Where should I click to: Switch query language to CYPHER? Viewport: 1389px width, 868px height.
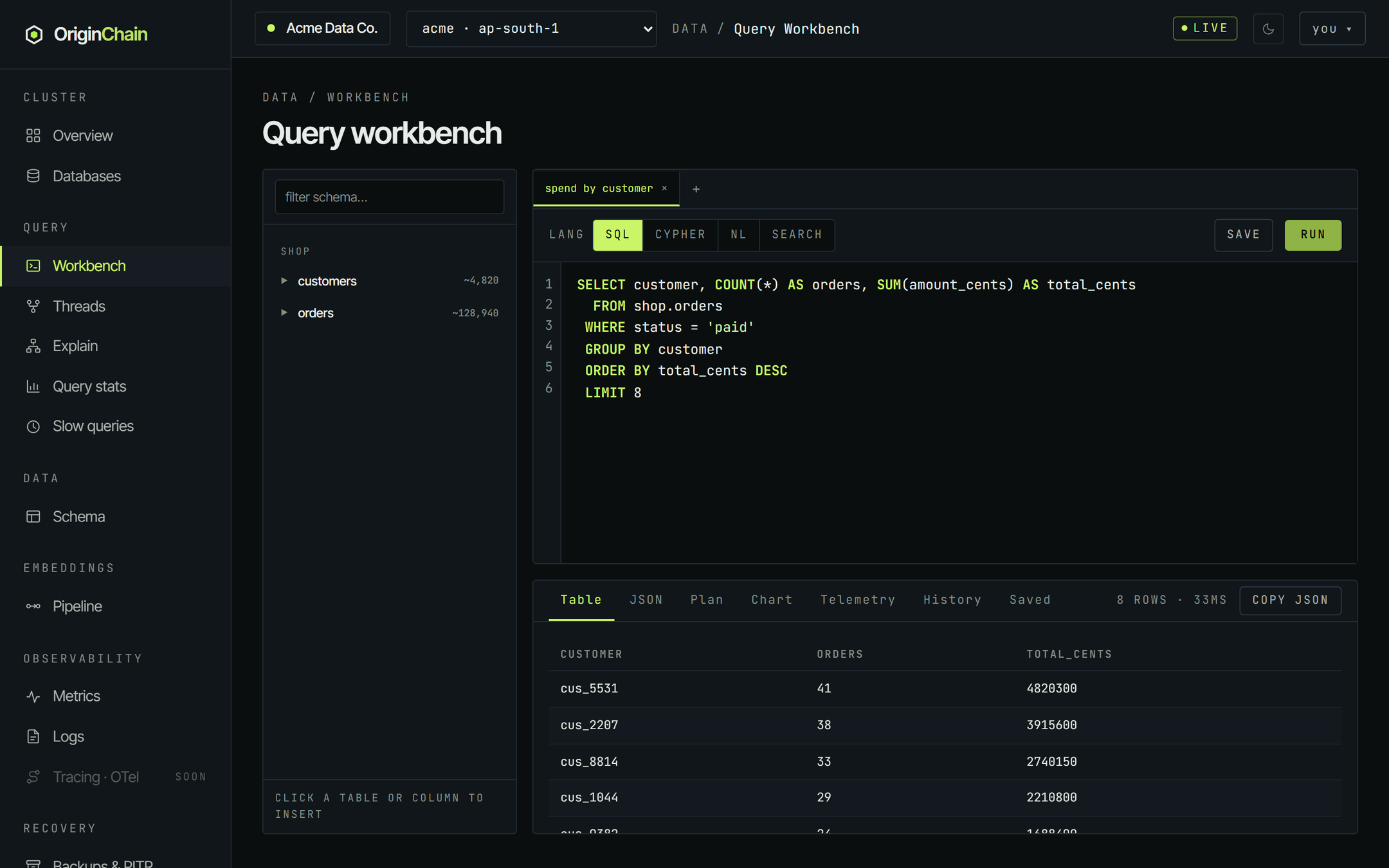click(680, 235)
